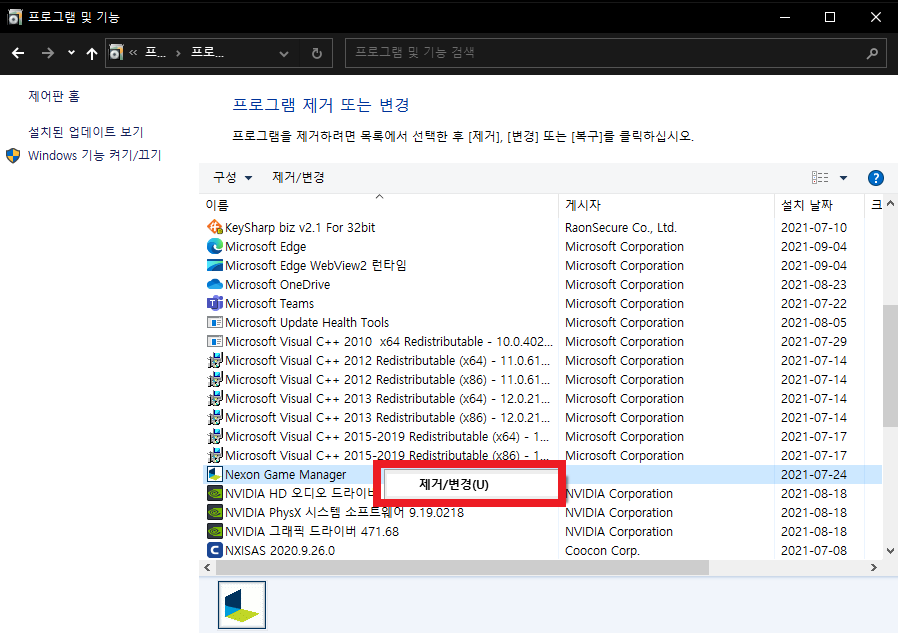Open the Control Panel Home link

click(x=54, y=96)
